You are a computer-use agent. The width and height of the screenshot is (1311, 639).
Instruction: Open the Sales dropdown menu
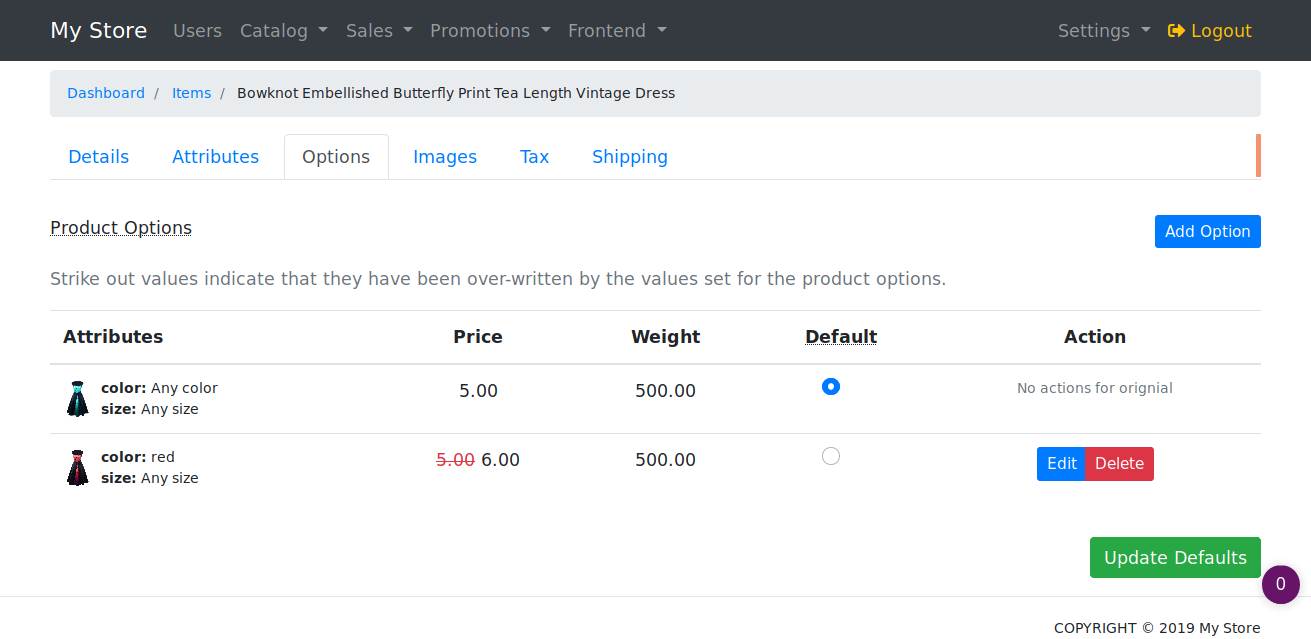pyautogui.click(x=379, y=31)
